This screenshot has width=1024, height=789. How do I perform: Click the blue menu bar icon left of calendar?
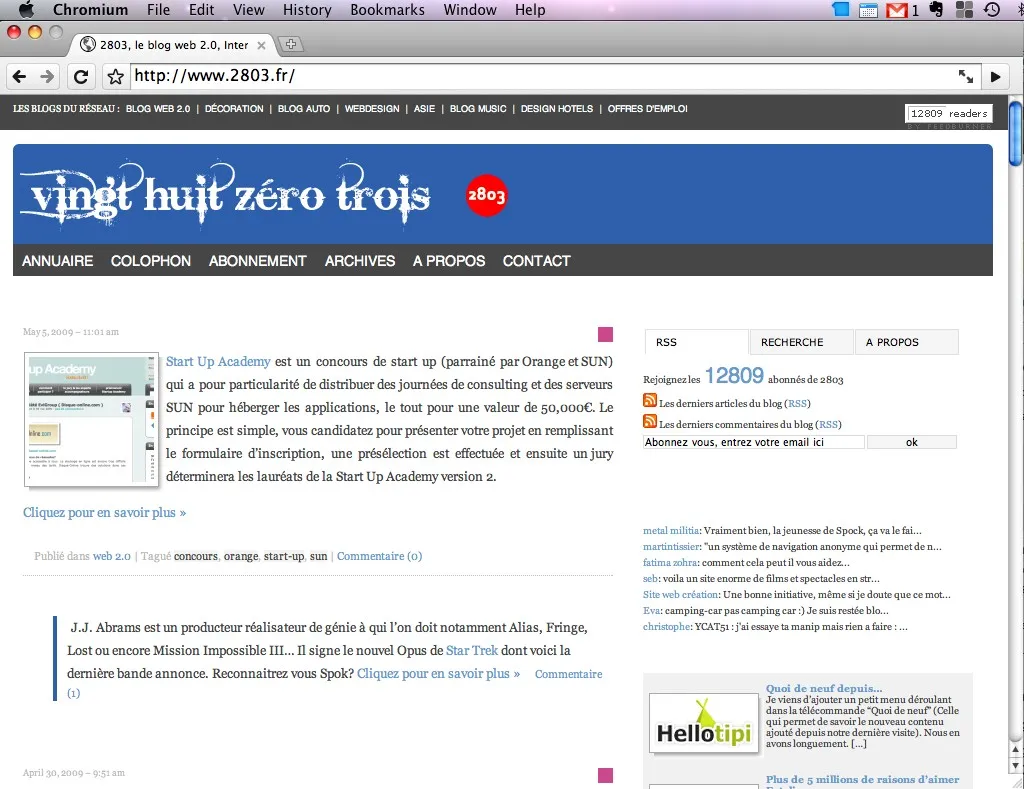coord(840,9)
